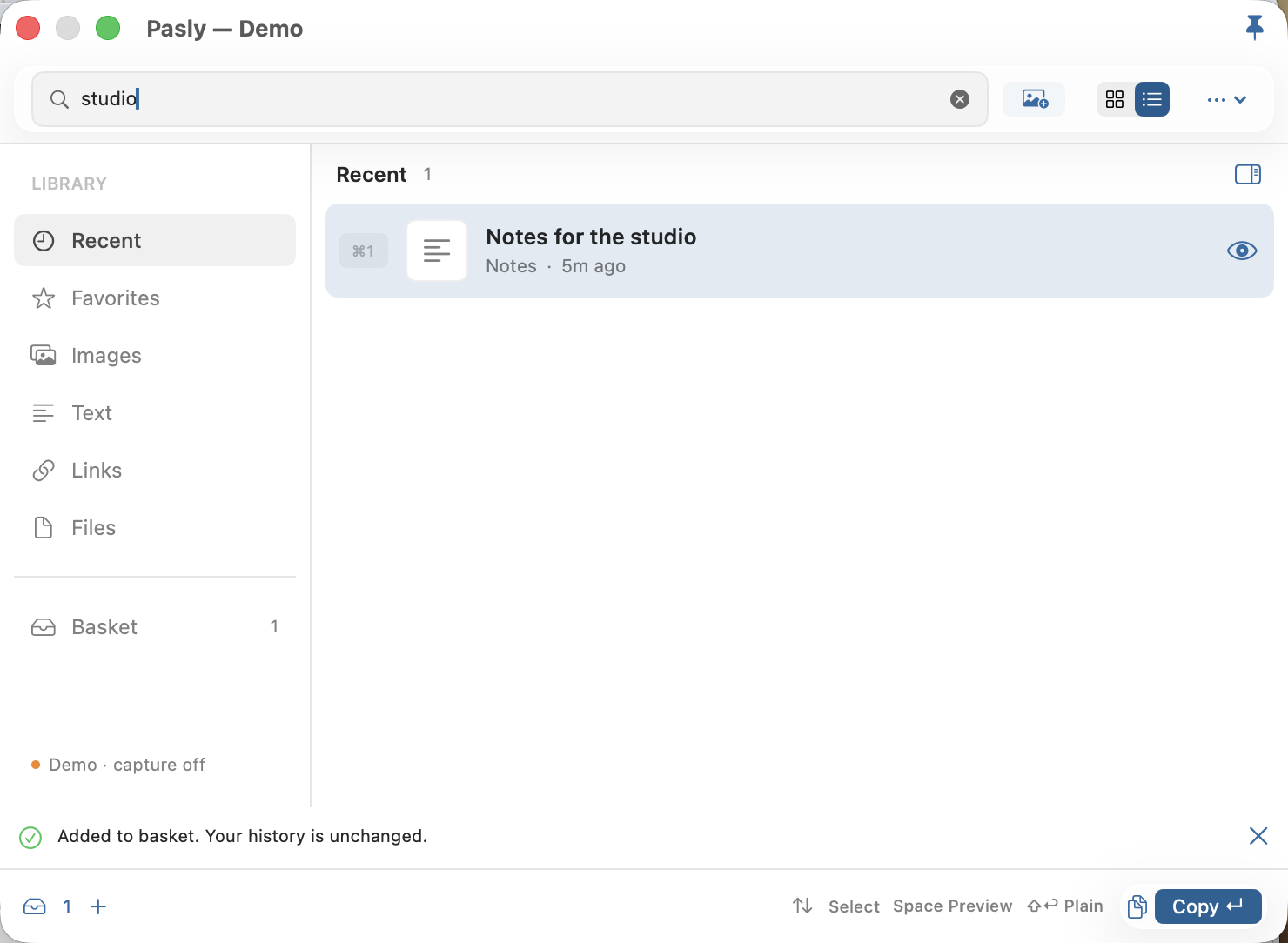Dismiss the Added to basket notification
The image size is (1288, 943).
point(1258,836)
